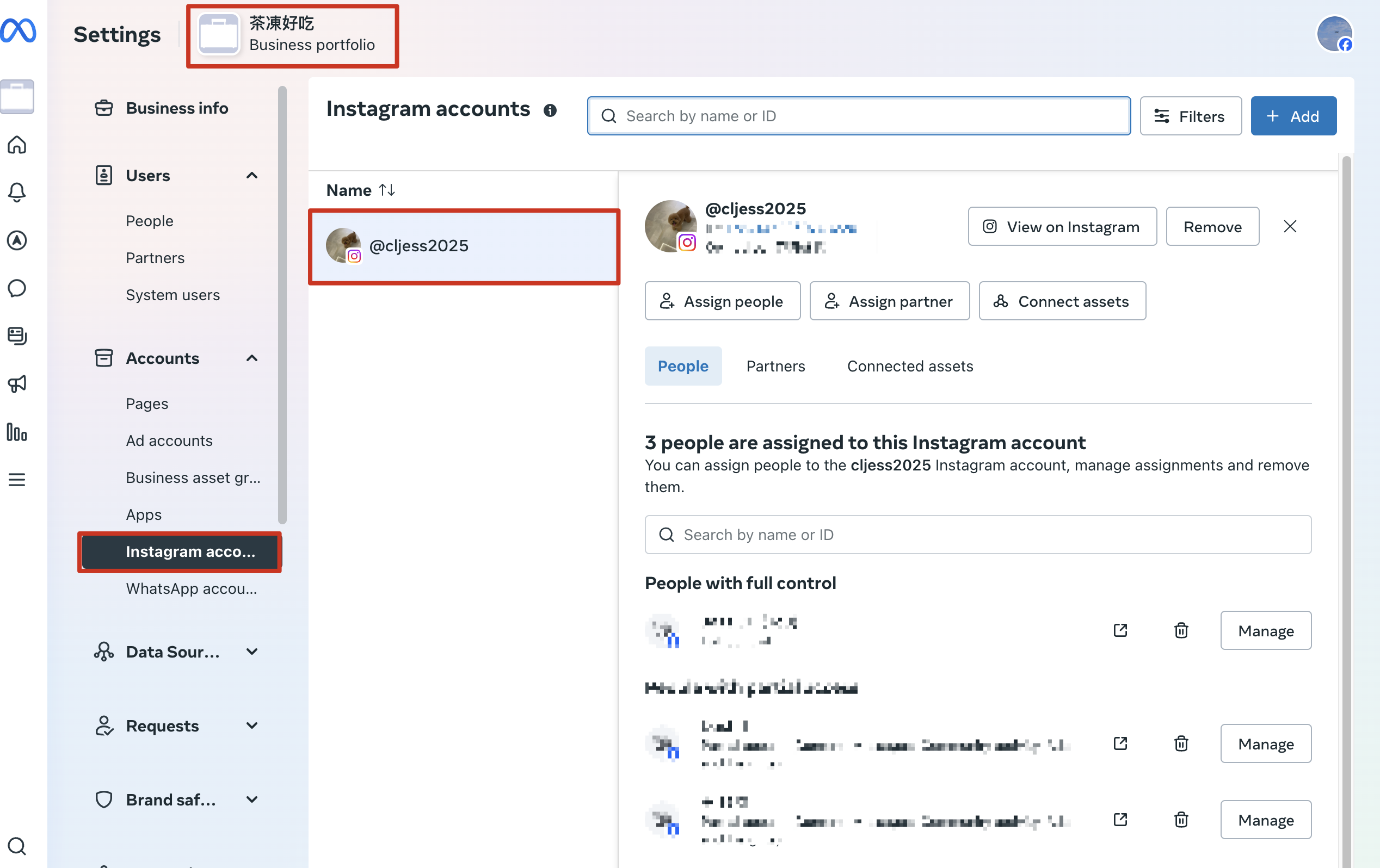Sort accounts by Name arrows
Image resolution: width=1380 pixels, height=868 pixels.
pos(387,190)
